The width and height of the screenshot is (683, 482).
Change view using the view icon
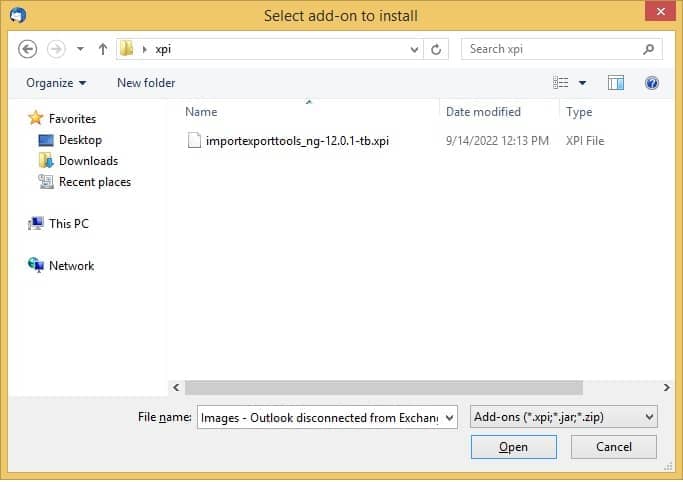pos(561,82)
